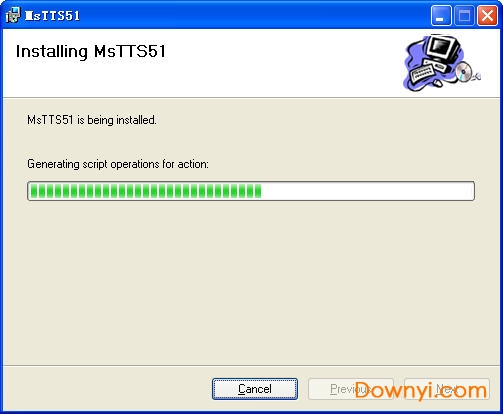Image resolution: width=503 pixels, height=414 pixels.
Task: Click the blank area below the progress bar
Action: 251,280
